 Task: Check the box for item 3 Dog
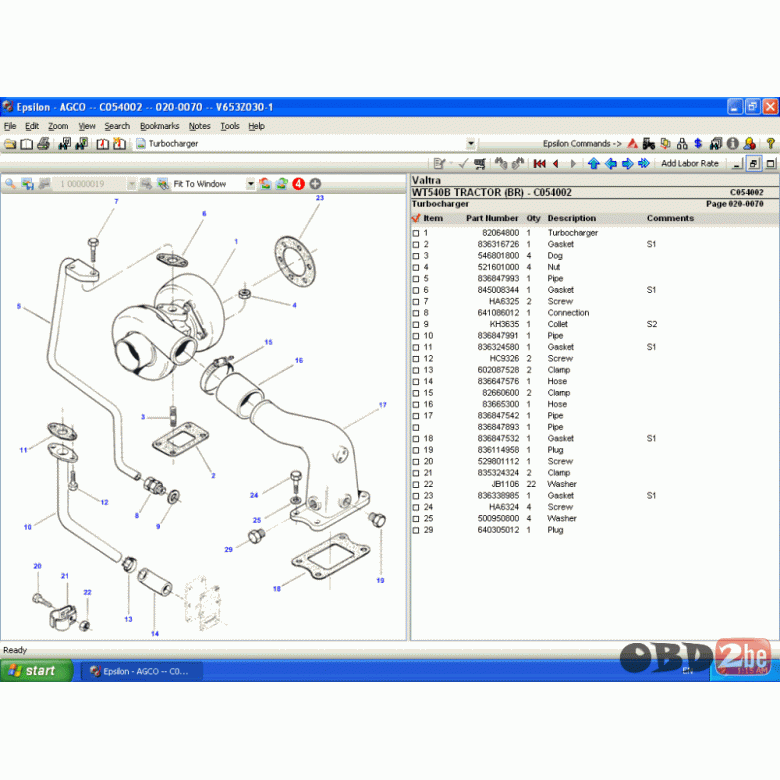coord(416,256)
